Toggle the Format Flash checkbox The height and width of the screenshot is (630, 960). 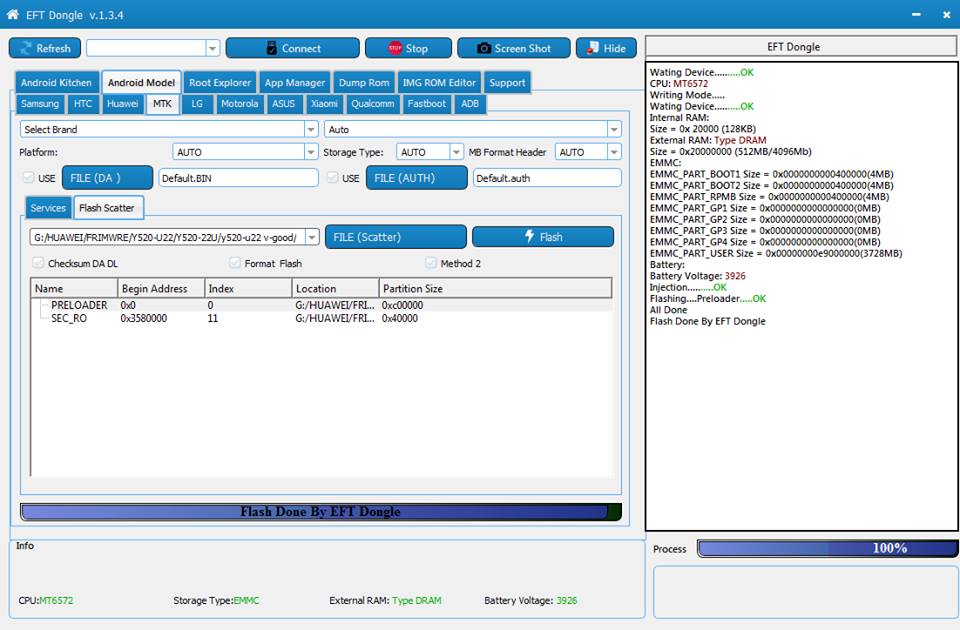[234, 263]
